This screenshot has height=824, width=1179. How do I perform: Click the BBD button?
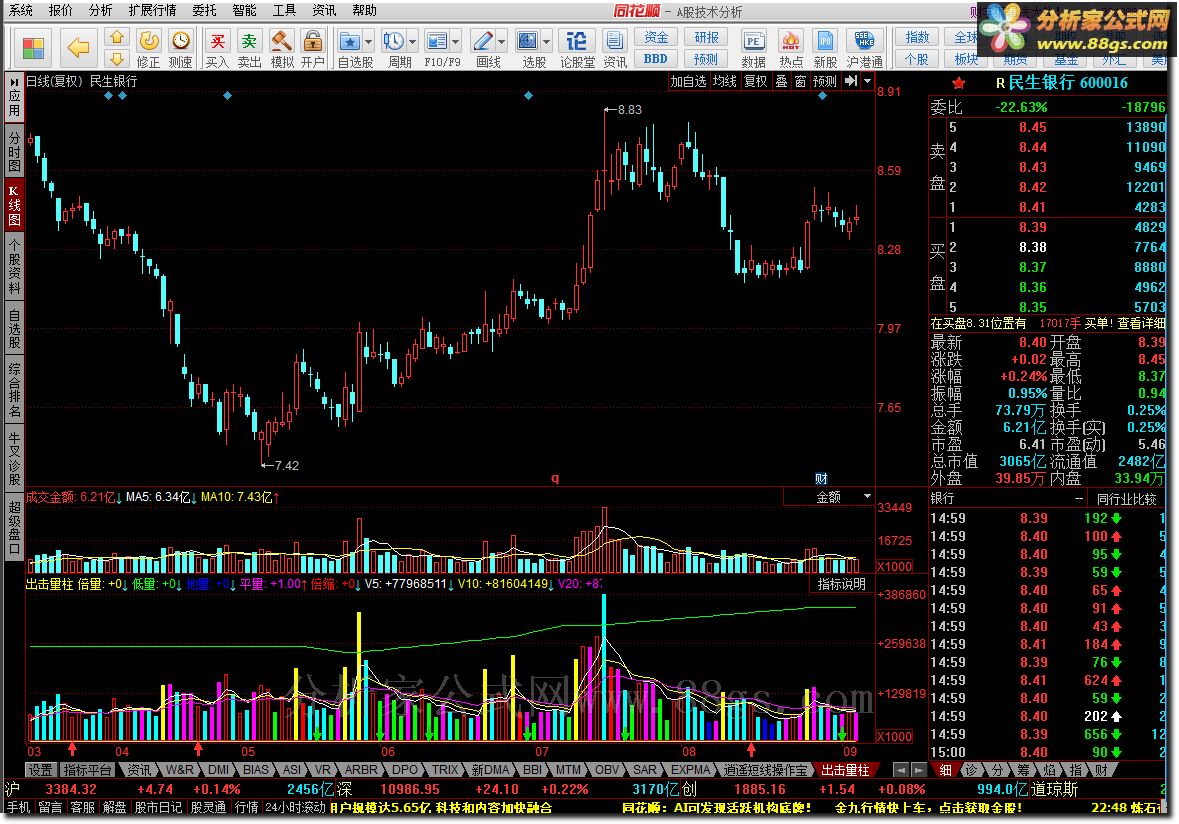coord(656,59)
